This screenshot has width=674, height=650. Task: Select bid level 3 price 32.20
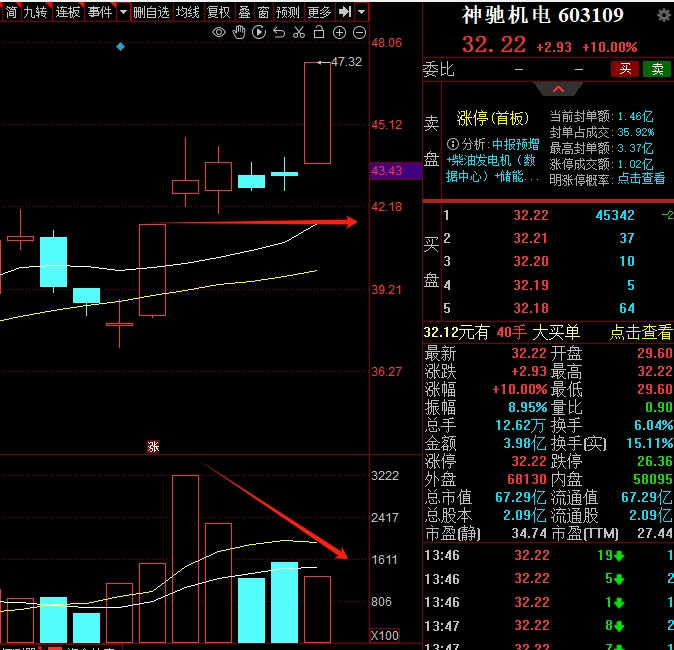pyautogui.click(x=531, y=261)
